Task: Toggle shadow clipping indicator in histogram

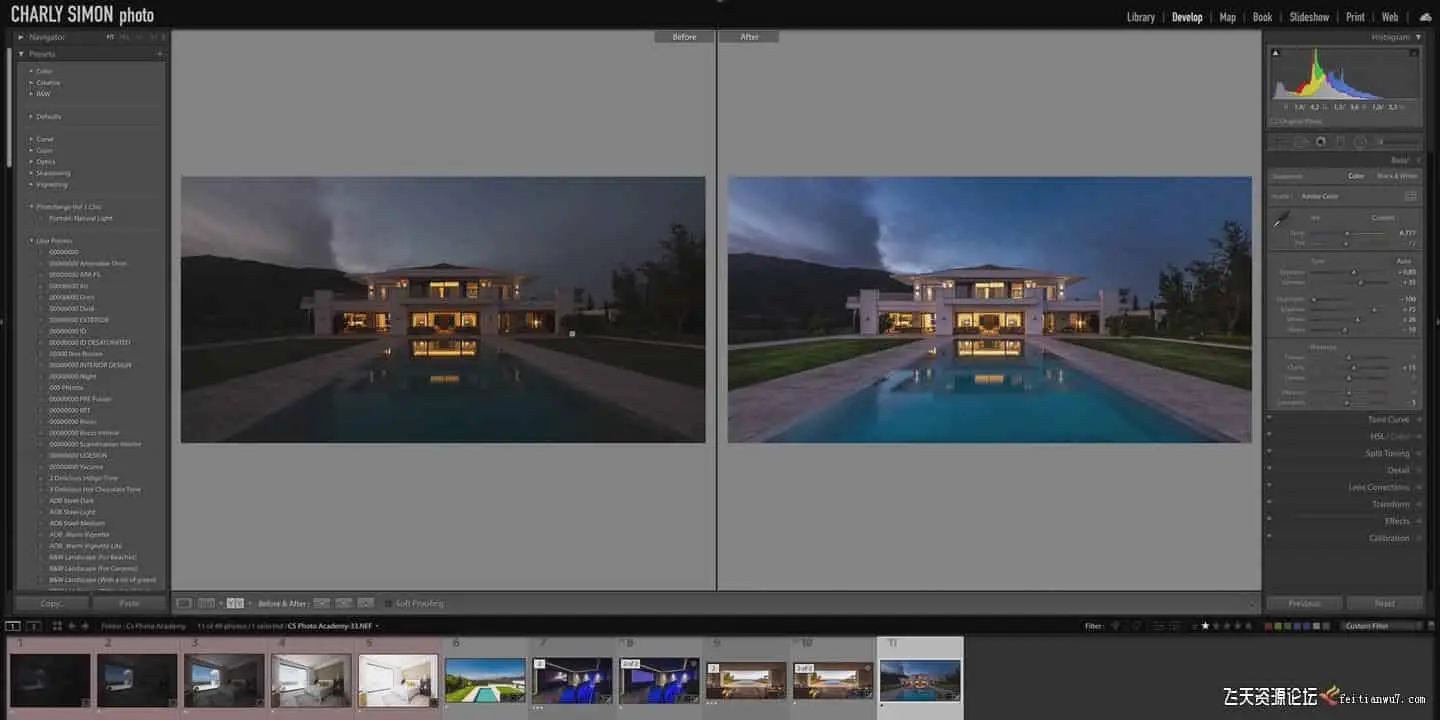Action: click(x=1276, y=52)
